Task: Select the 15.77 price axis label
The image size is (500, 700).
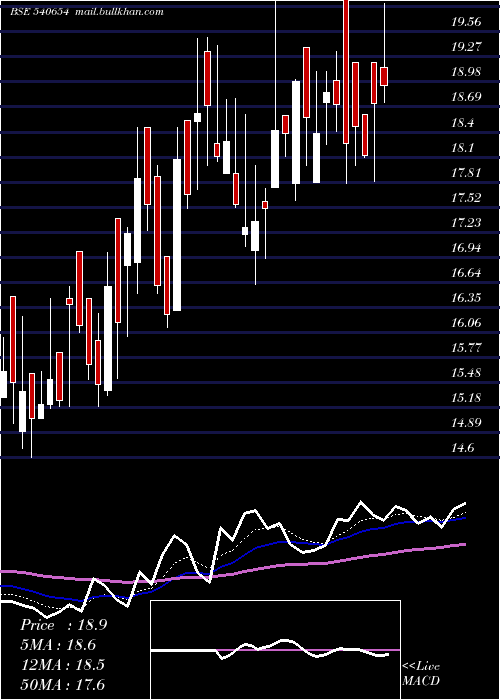Action: [466, 348]
